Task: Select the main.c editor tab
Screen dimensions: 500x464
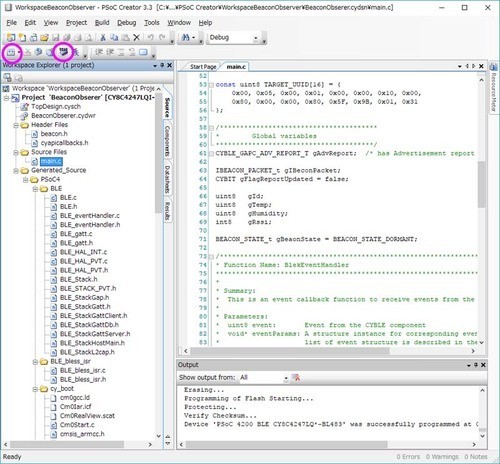Action: pyautogui.click(x=236, y=67)
